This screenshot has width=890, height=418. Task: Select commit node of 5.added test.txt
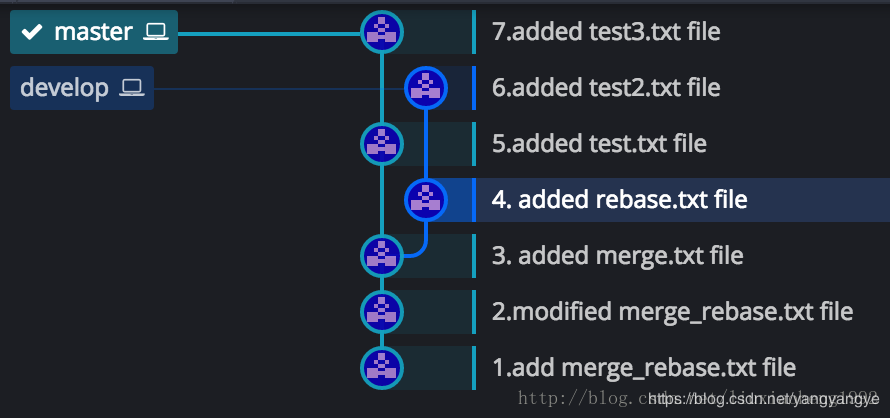(x=381, y=144)
